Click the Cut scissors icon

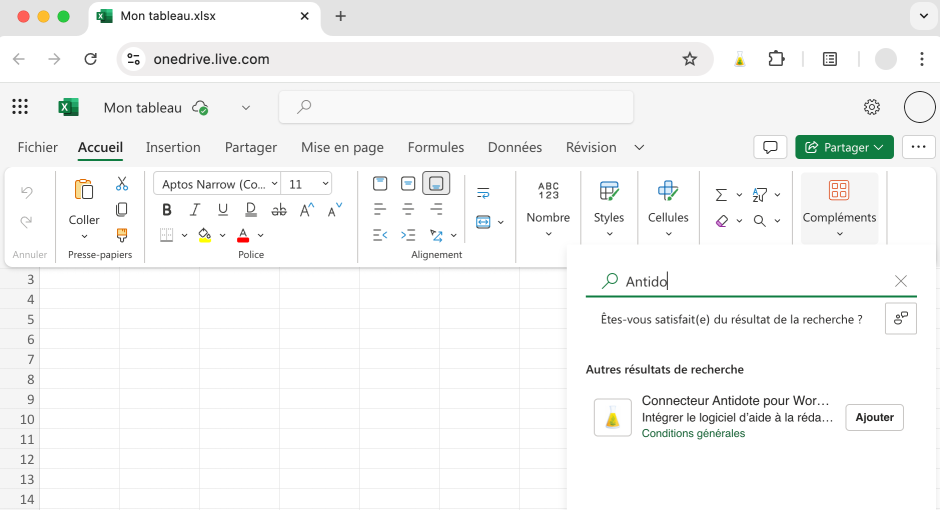pyautogui.click(x=122, y=184)
